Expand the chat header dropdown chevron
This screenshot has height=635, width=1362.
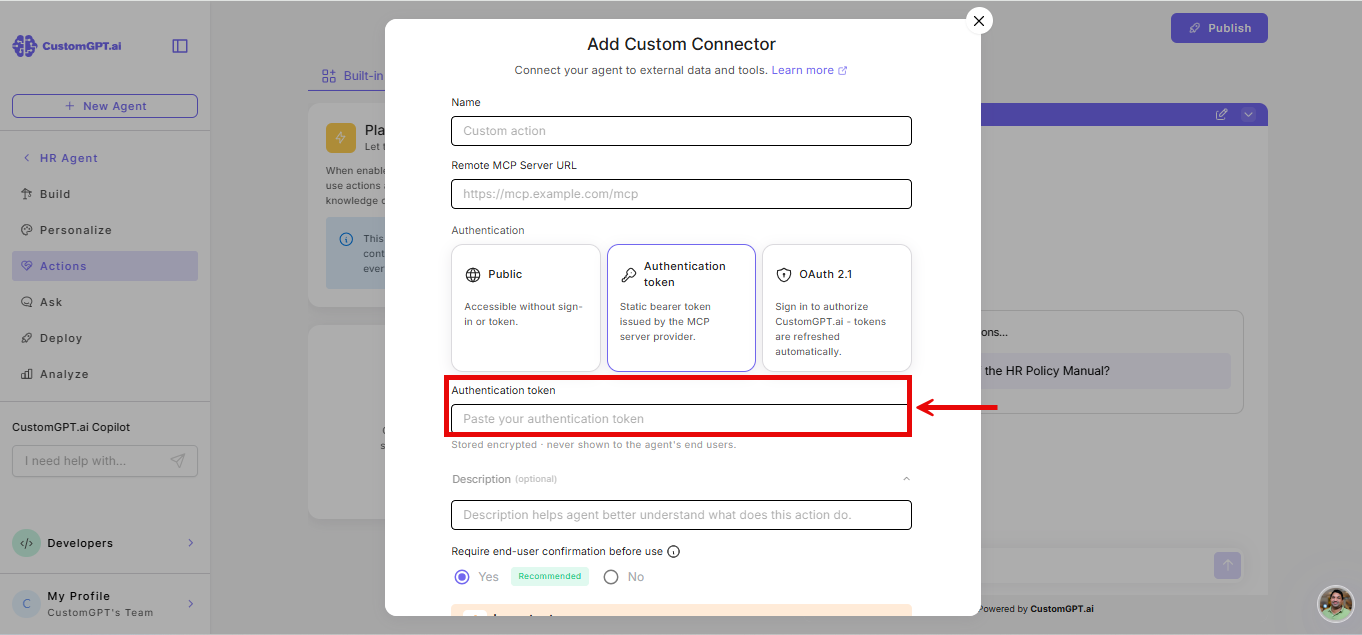1248,114
